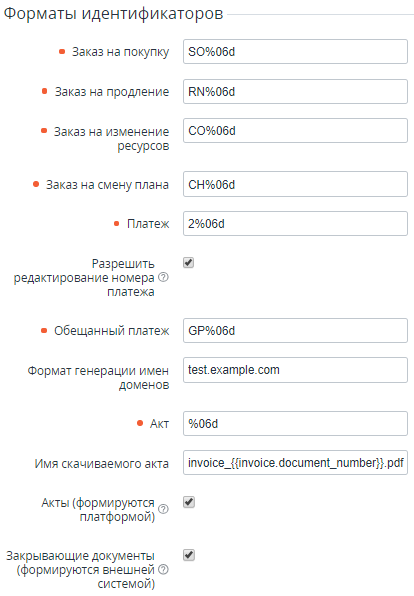This screenshot has height=596, width=414.
Task: Open help icon beside Закрывающие документы
Action: pos(163,569)
